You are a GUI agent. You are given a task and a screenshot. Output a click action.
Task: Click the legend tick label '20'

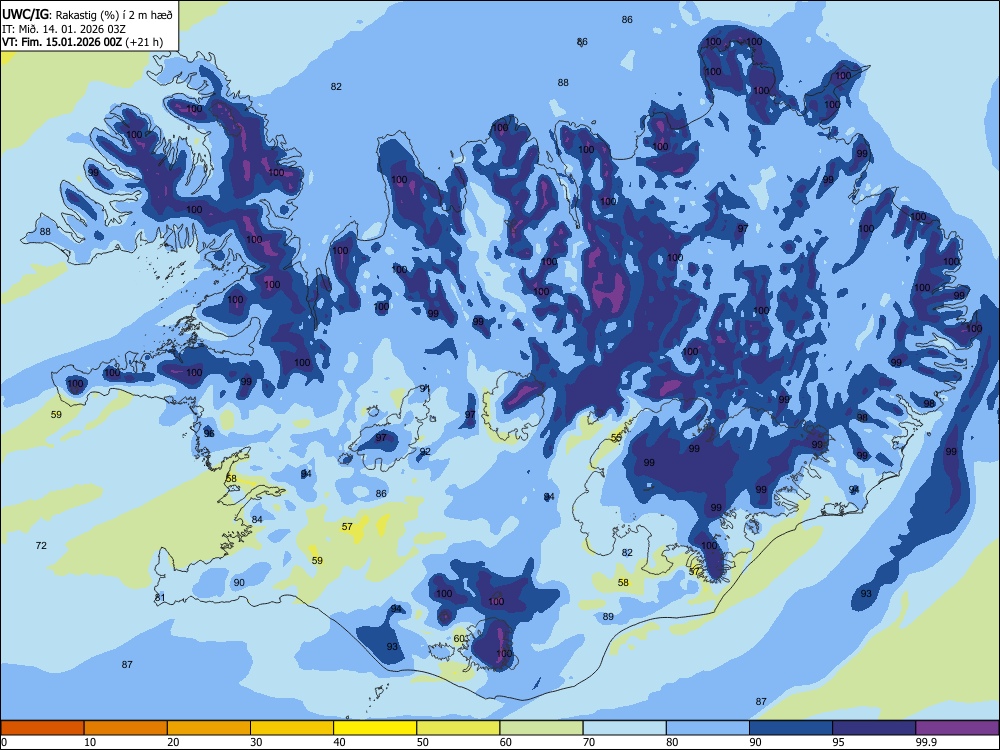click(x=173, y=742)
